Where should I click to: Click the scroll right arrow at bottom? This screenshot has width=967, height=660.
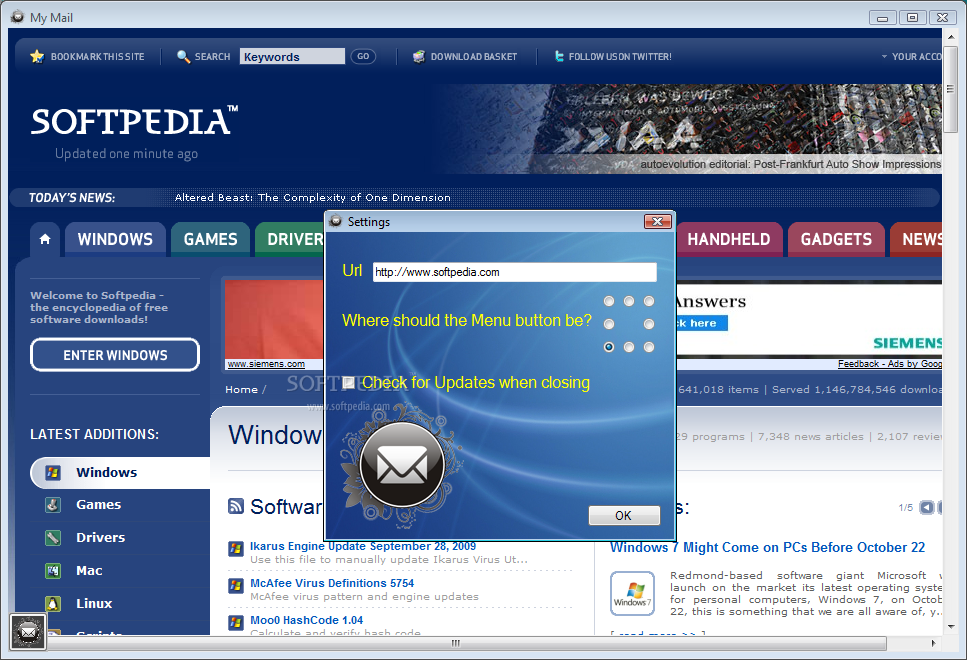point(933,643)
